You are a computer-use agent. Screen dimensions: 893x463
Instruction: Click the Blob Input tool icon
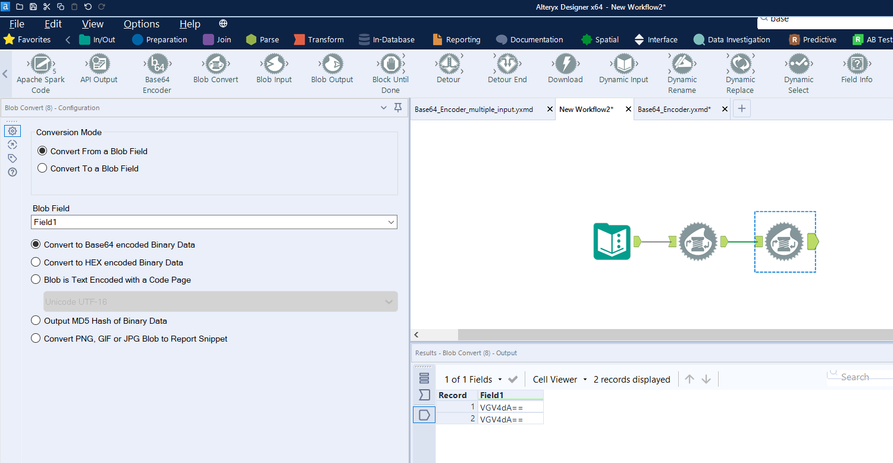click(x=274, y=63)
